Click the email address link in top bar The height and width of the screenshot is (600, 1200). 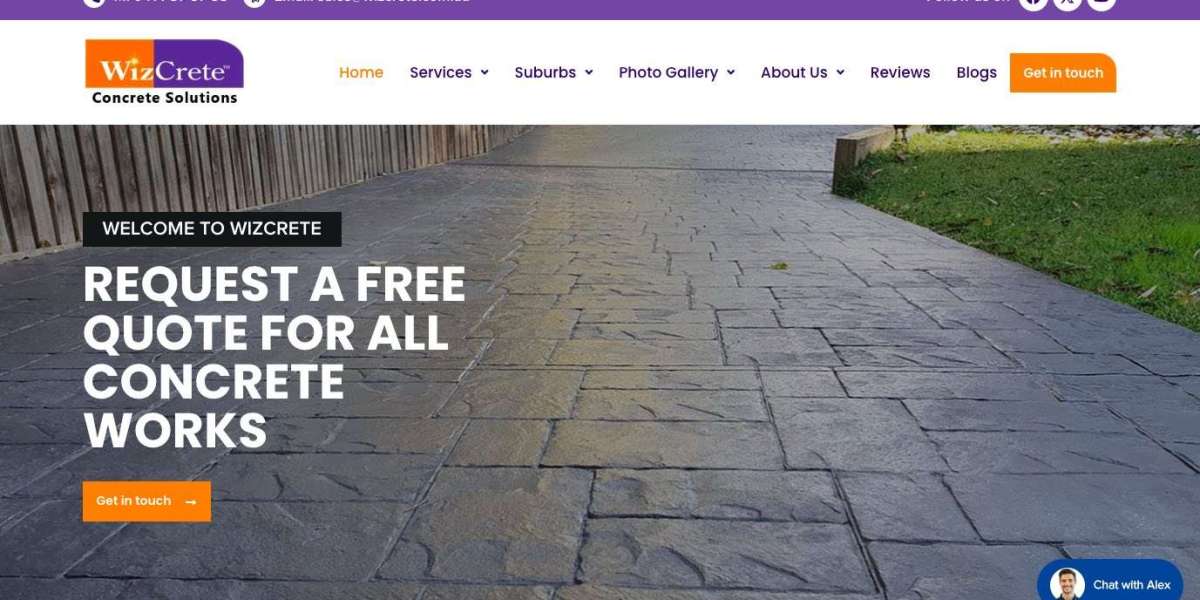372,2
